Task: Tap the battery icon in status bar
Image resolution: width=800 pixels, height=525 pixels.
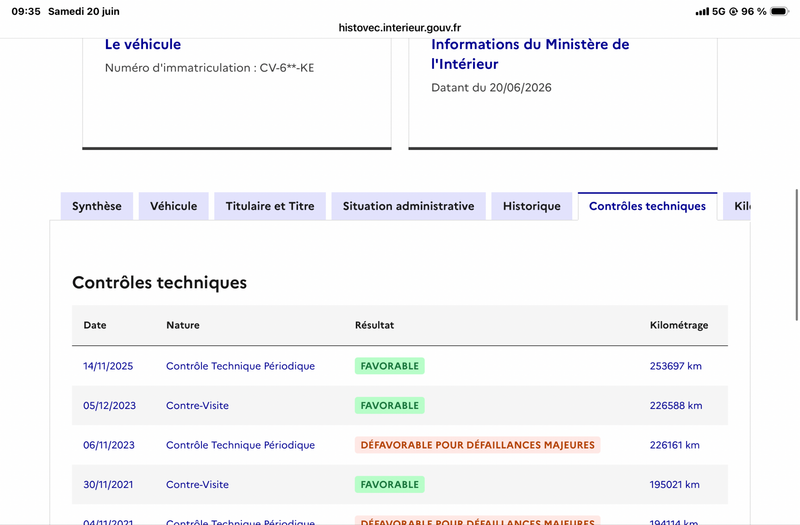Action: [780, 11]
